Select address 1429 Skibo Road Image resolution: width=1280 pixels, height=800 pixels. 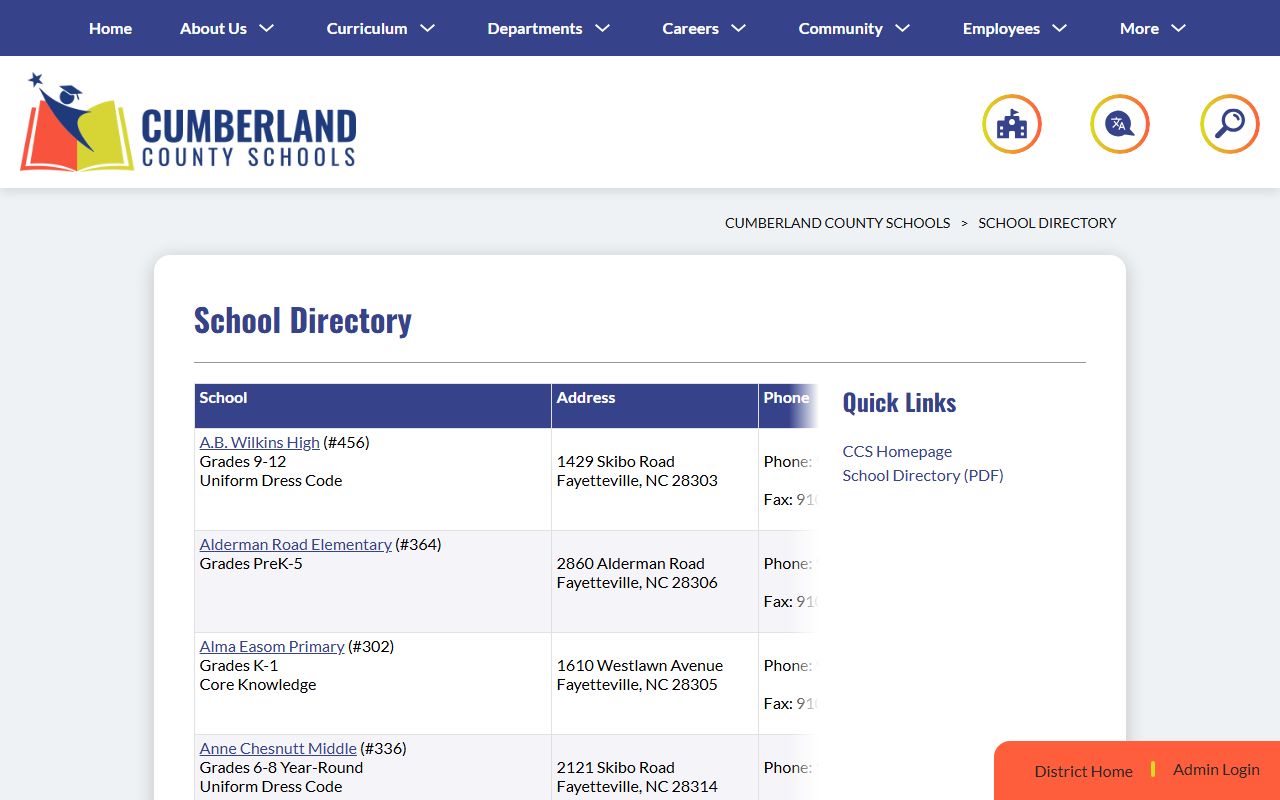tap(615, 461)
